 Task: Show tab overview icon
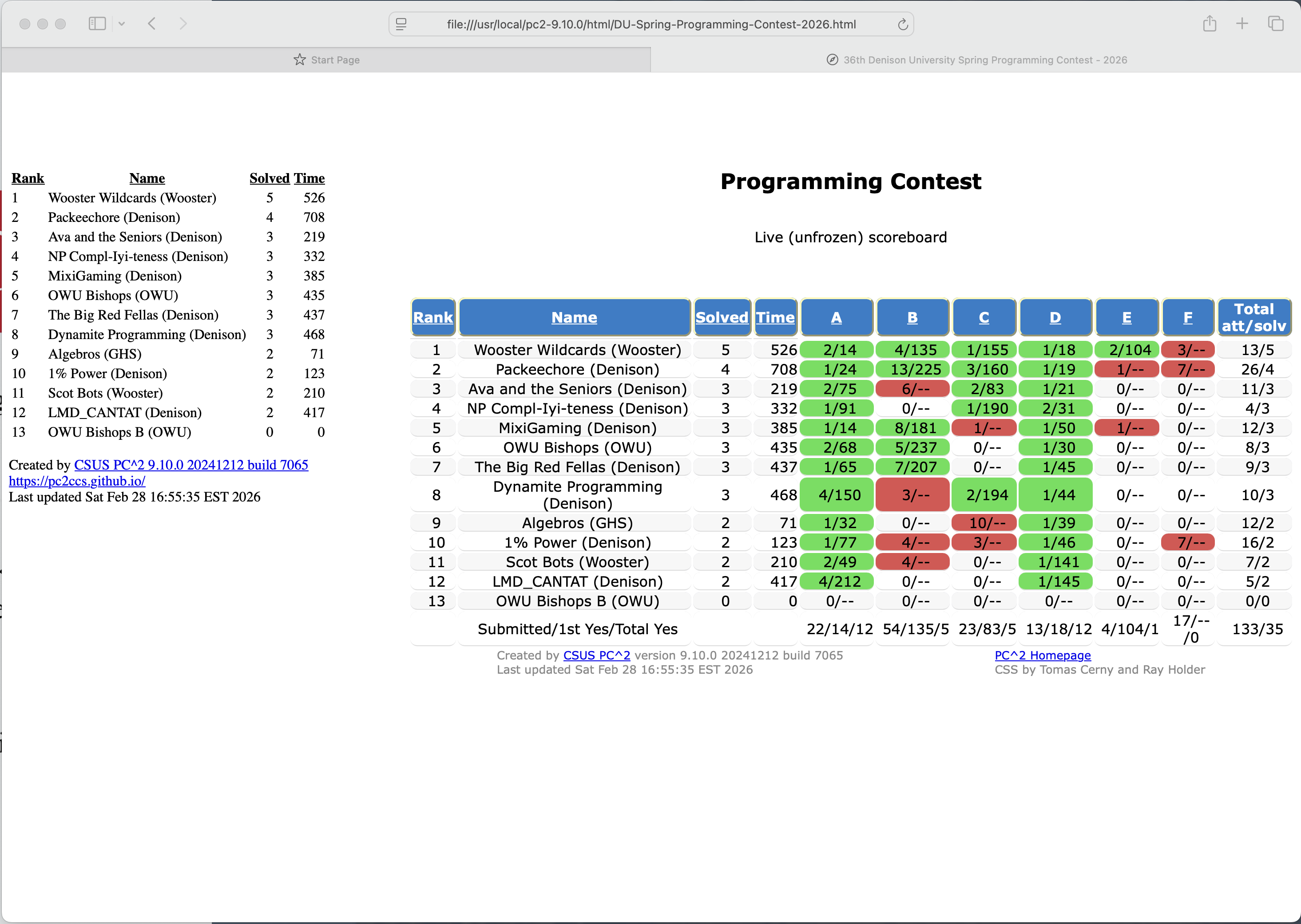tap(1275, 24)
